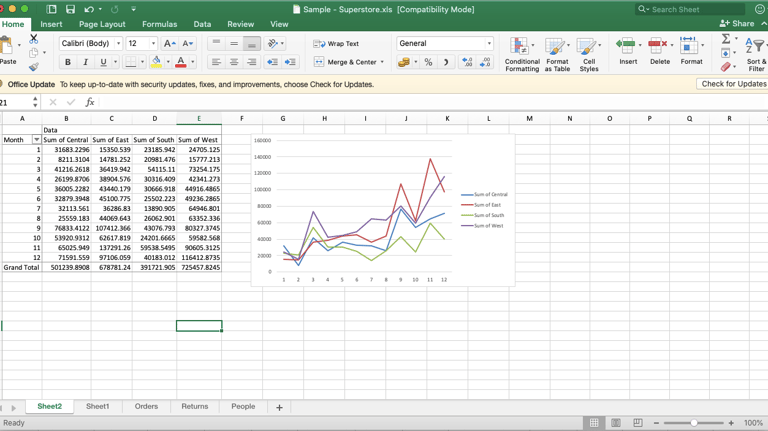The height and width of the screenshot is (431, 768).
Task: Toggle bold formatting
Action: click(68, 62)
